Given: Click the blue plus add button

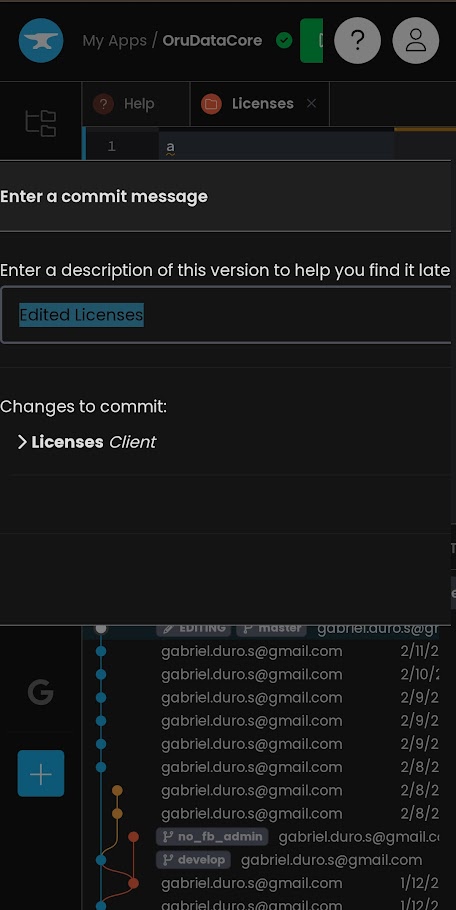Looking at the screenshot, I should (41, 773).
